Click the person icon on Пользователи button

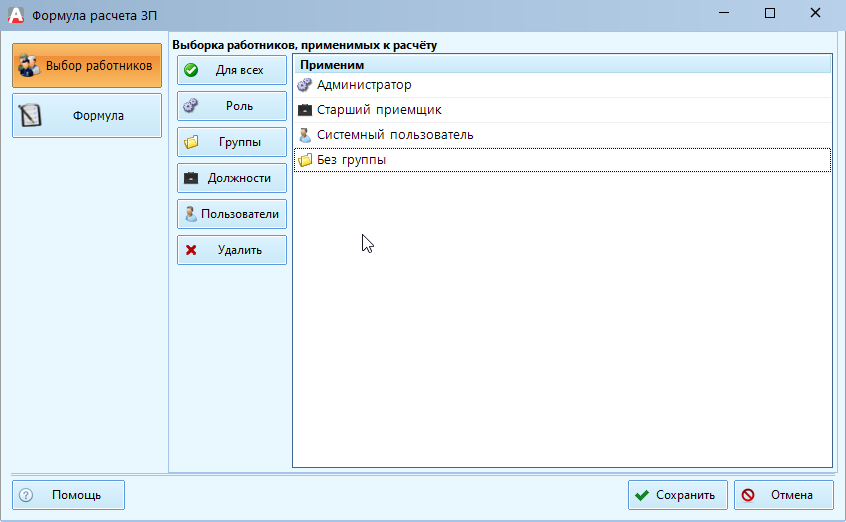(x=190, y=214)
